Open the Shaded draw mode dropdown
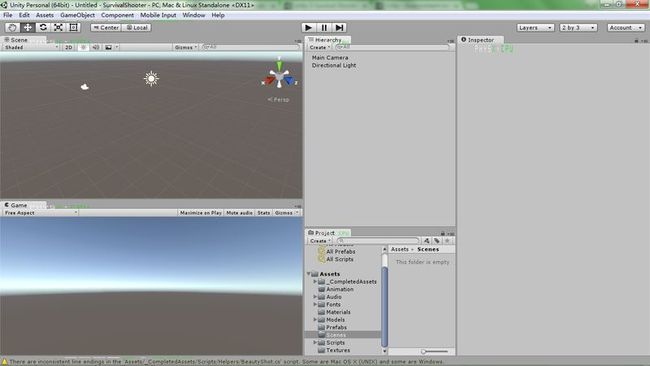650x366 pixels. pyautogui.click(x=31, y=47)
